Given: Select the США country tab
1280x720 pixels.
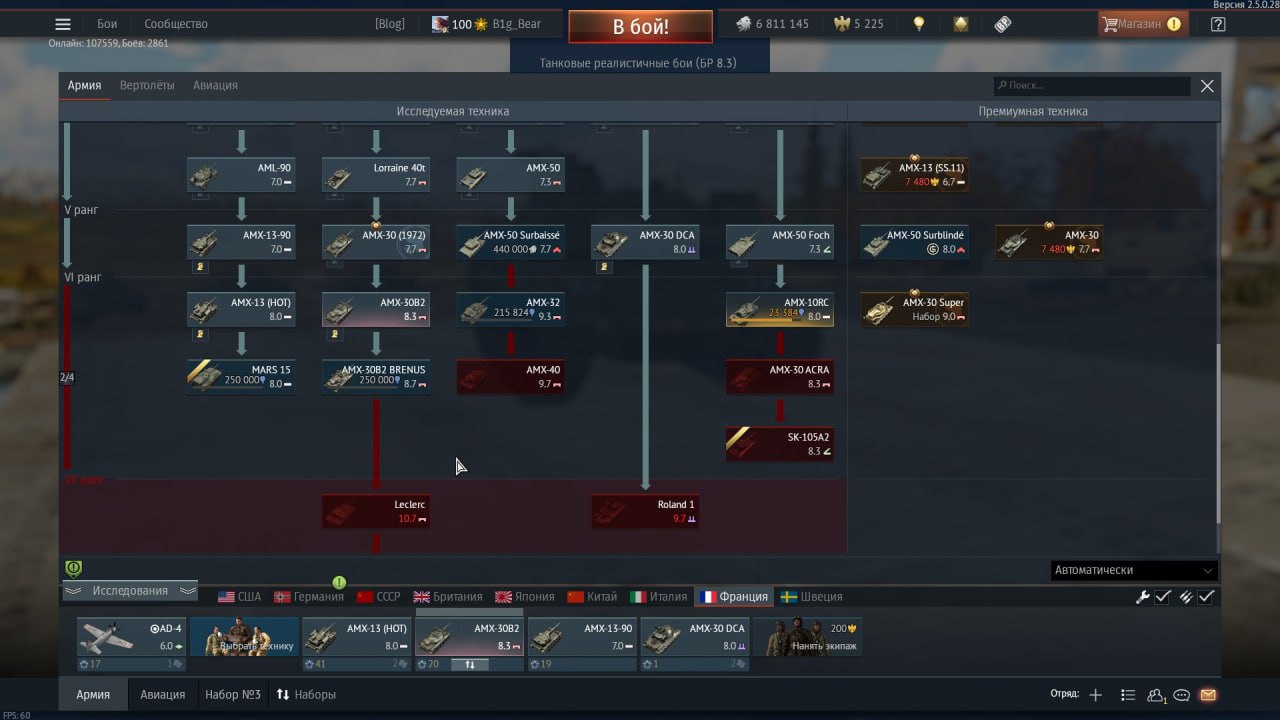Looking at the screenshot, I should click(239, 597).
